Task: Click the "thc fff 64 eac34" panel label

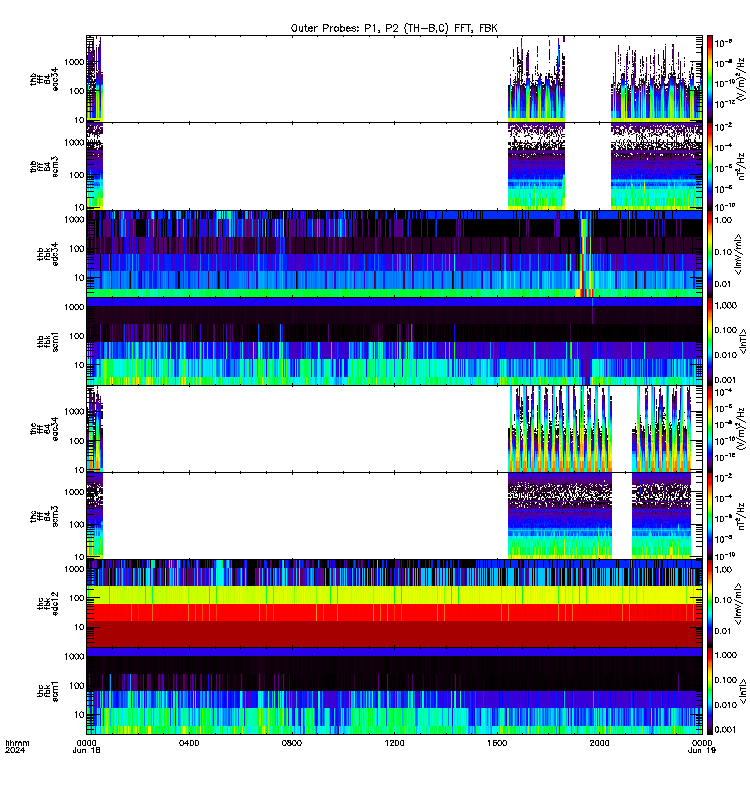Action: pyautogui.click(x=44, y=429)
